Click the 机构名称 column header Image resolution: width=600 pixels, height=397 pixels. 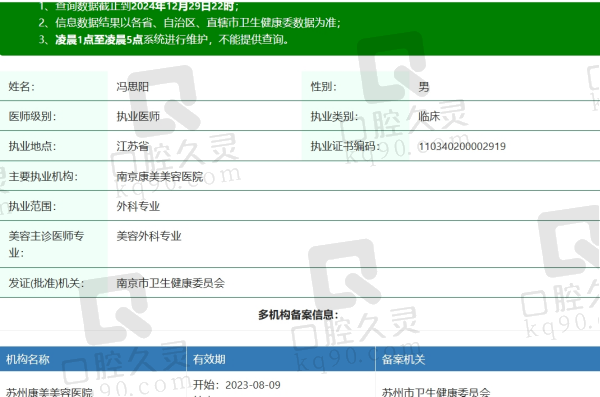tap(28, 359)
